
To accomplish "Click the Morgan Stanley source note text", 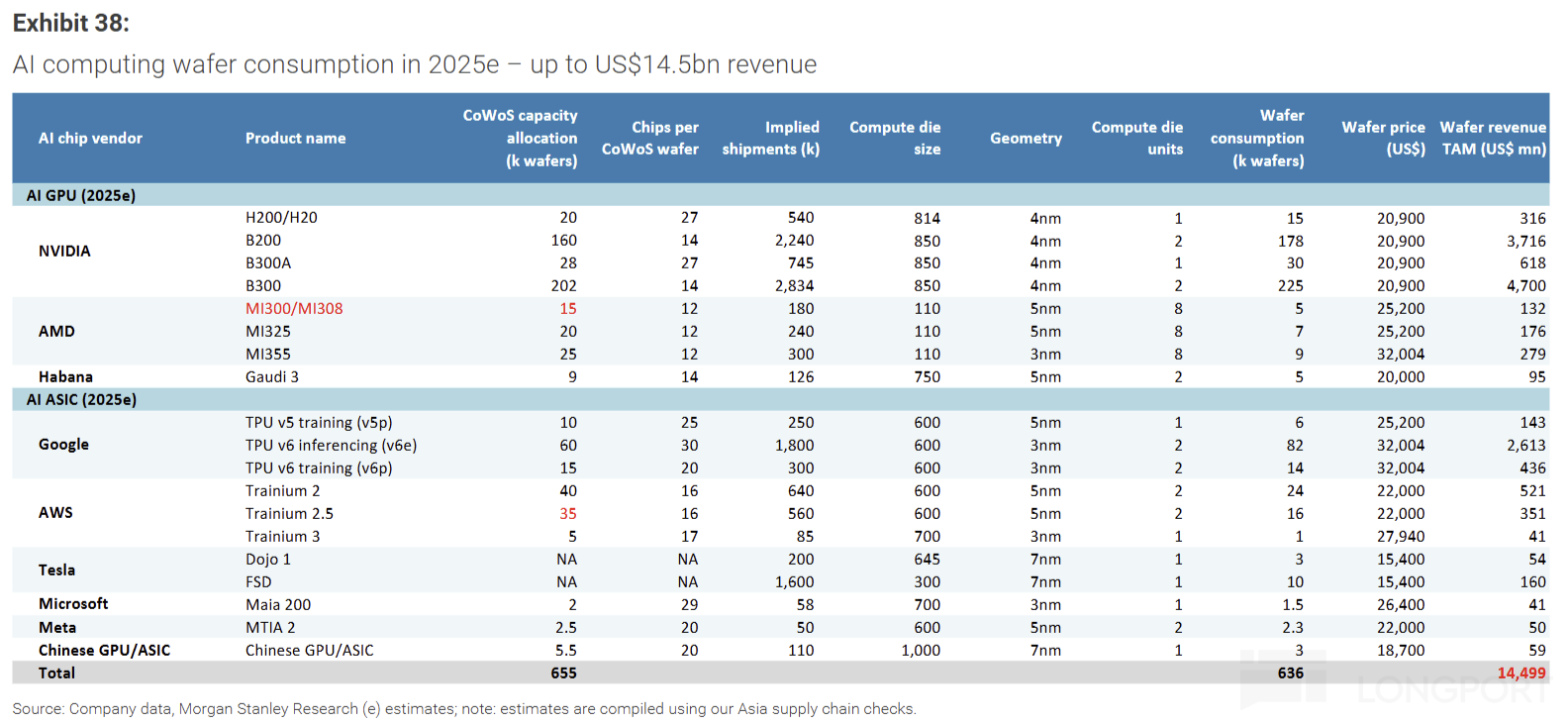I will 463,709.
